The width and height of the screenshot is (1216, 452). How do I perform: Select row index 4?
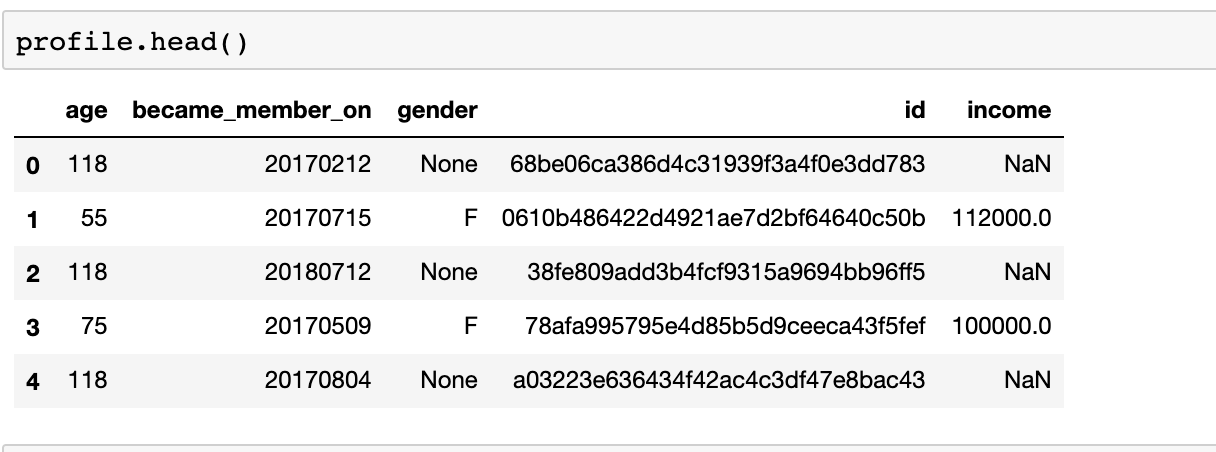pyautogui.click(x=32, y=381)
